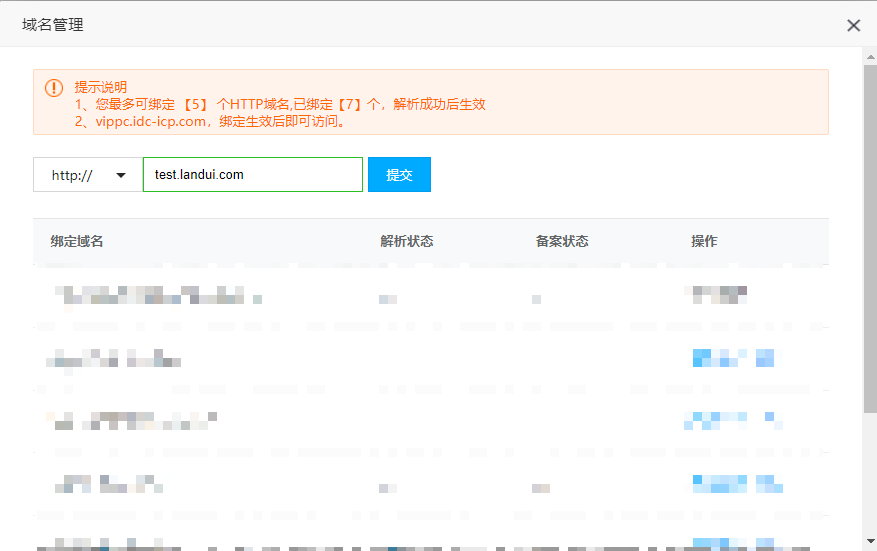Click the blurred domain name in the first row
877x551 pixels.
pyautogui.click(x=155, y=295)
